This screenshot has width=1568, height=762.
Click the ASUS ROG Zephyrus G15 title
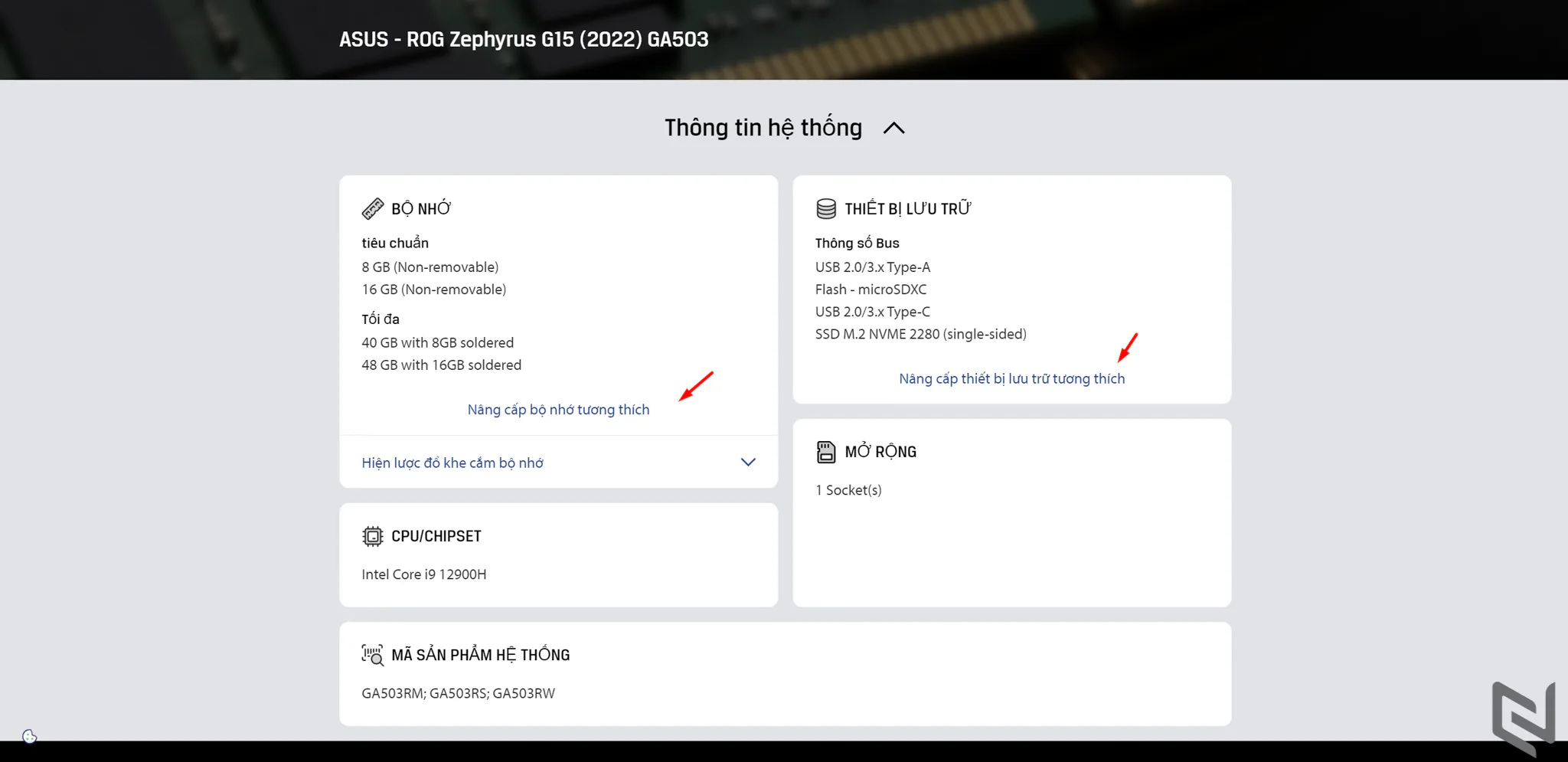(x=524, y=39)
